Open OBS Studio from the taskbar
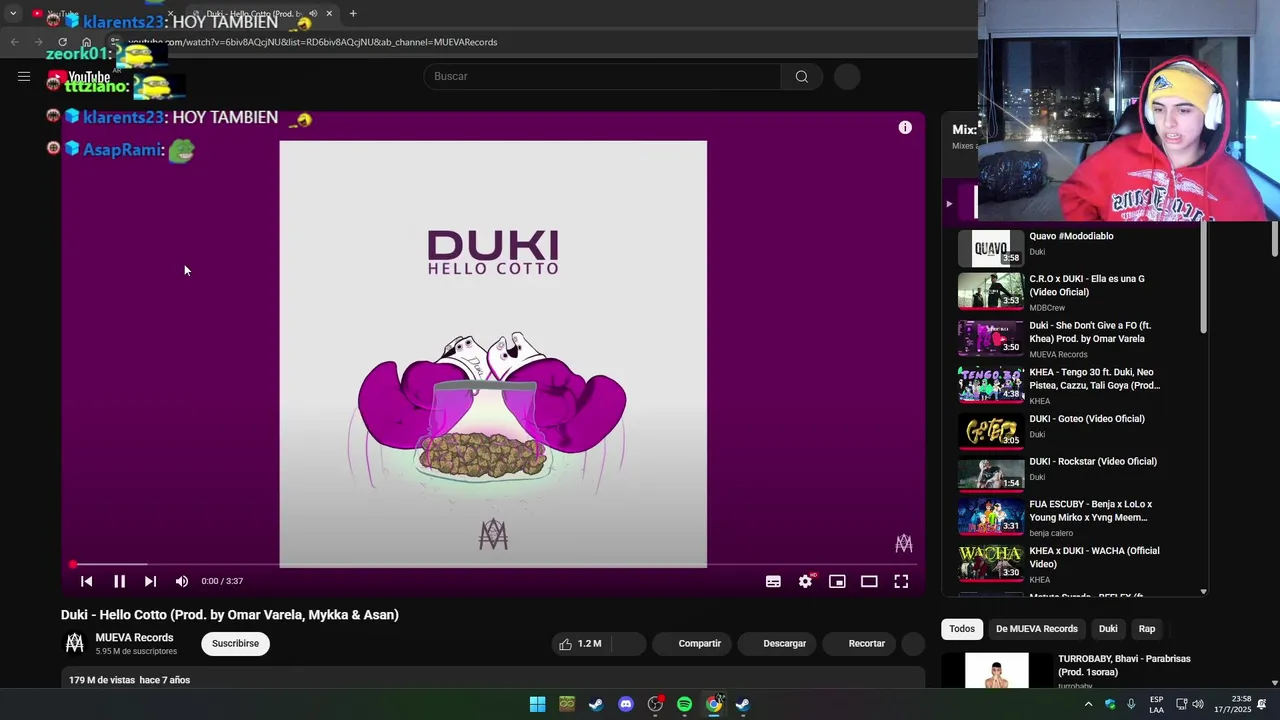 pos(655,704)
